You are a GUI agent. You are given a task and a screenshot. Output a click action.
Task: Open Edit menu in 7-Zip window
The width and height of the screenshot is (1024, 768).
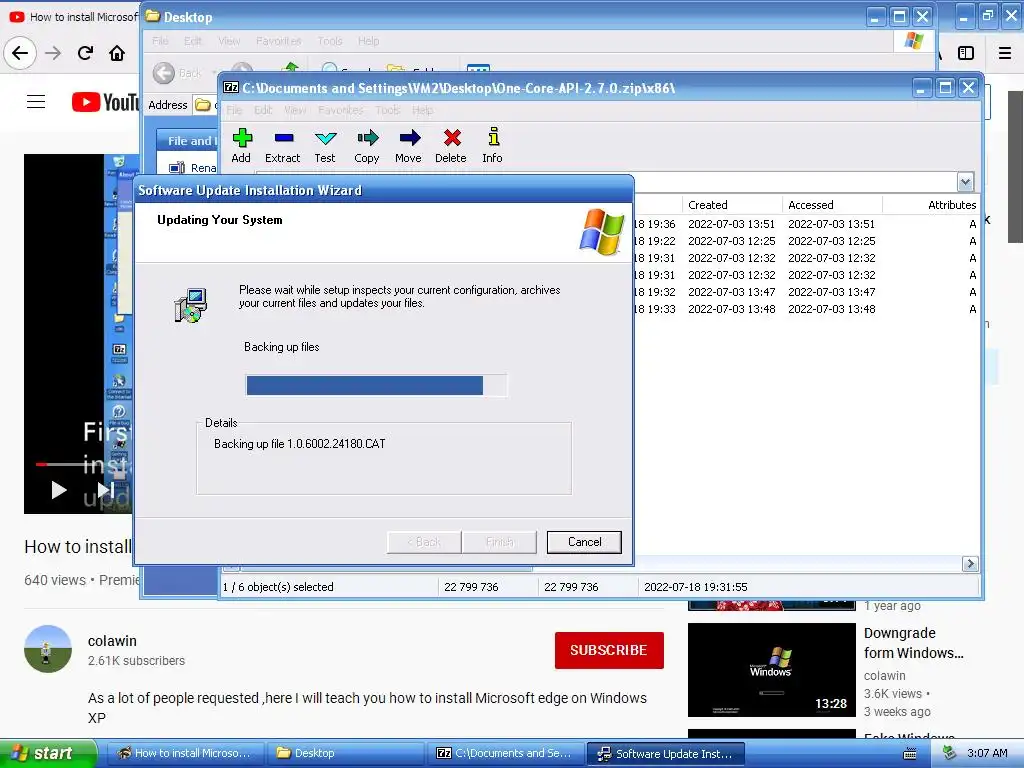click(x=263, y=110)
